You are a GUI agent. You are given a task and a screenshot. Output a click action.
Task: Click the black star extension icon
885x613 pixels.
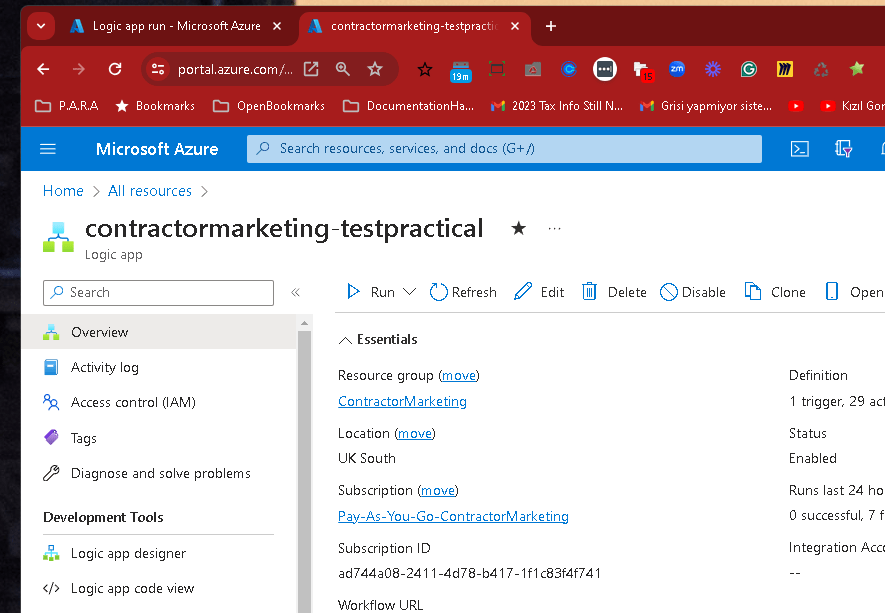coord(425,69)
